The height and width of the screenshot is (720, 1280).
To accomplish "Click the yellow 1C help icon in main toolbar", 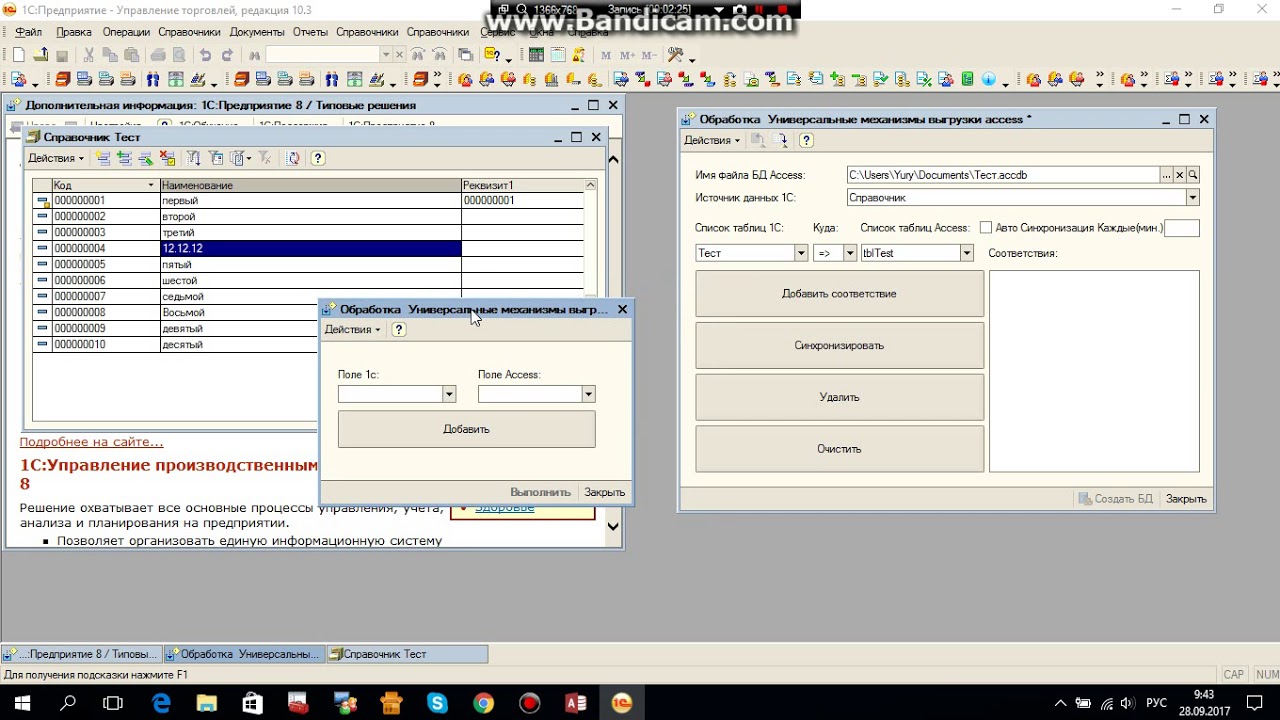I will point(492,55).
